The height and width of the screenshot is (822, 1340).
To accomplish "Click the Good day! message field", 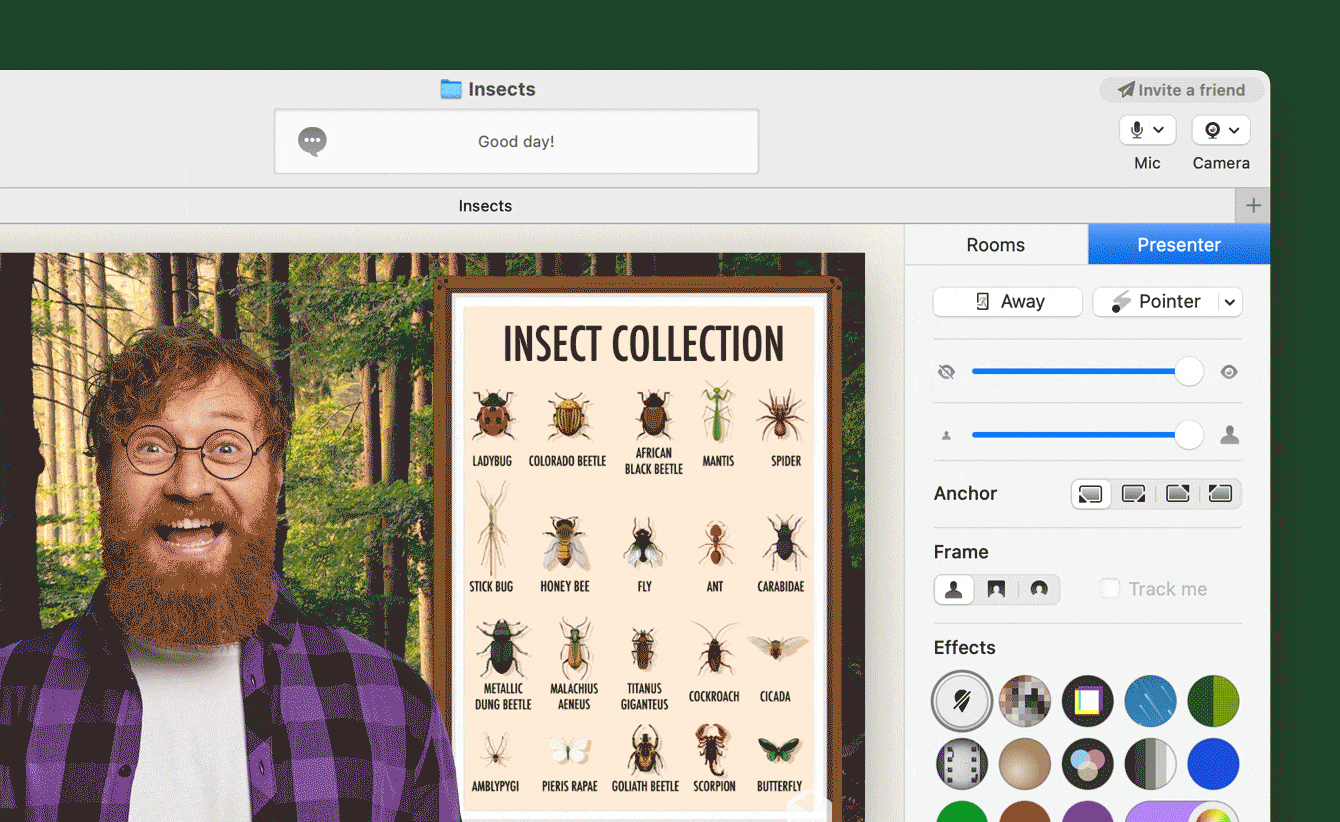I will tap(516, 142).
